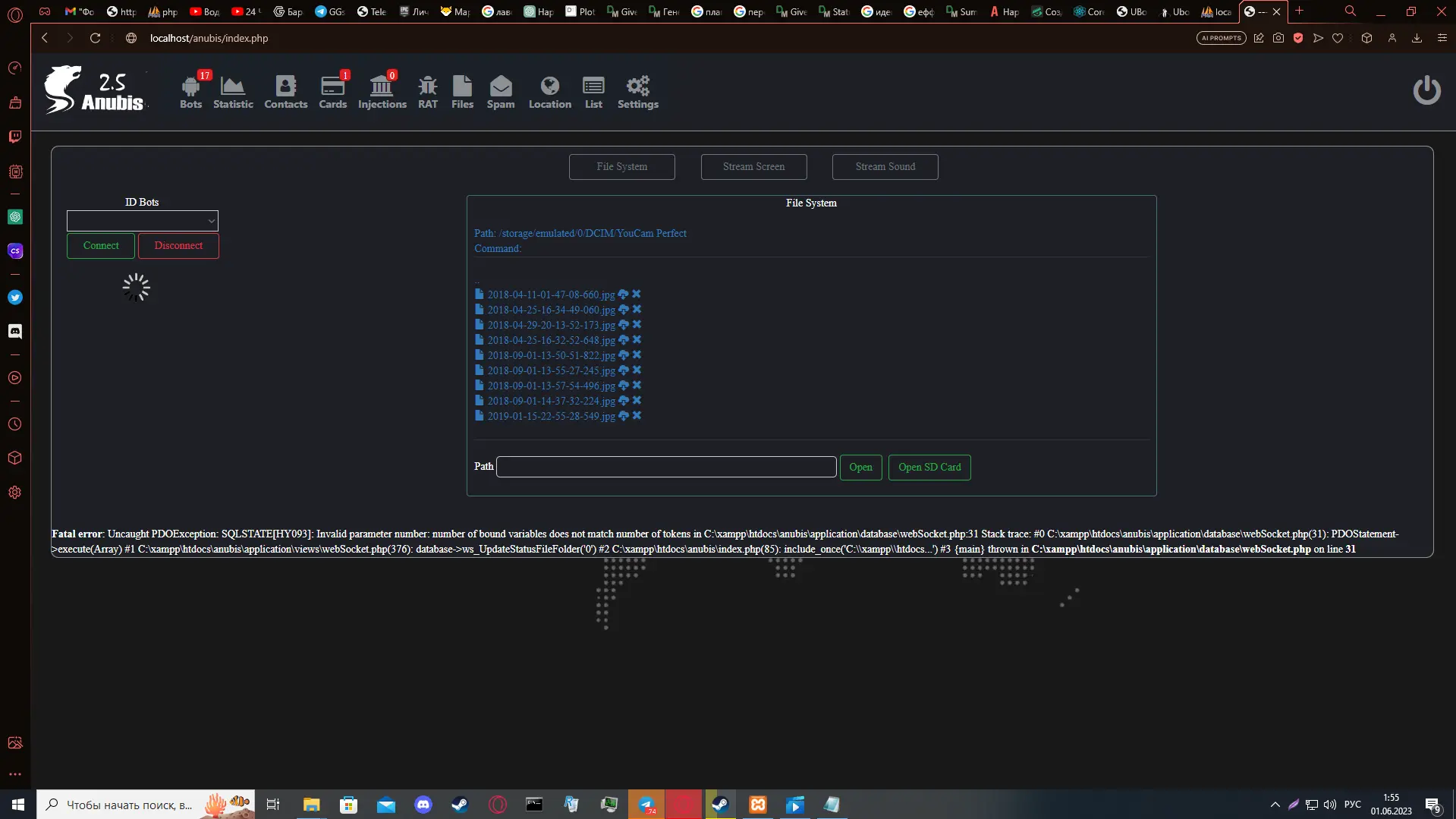Switch to File System tab
1456x819 pixels.
pos(622,167)
